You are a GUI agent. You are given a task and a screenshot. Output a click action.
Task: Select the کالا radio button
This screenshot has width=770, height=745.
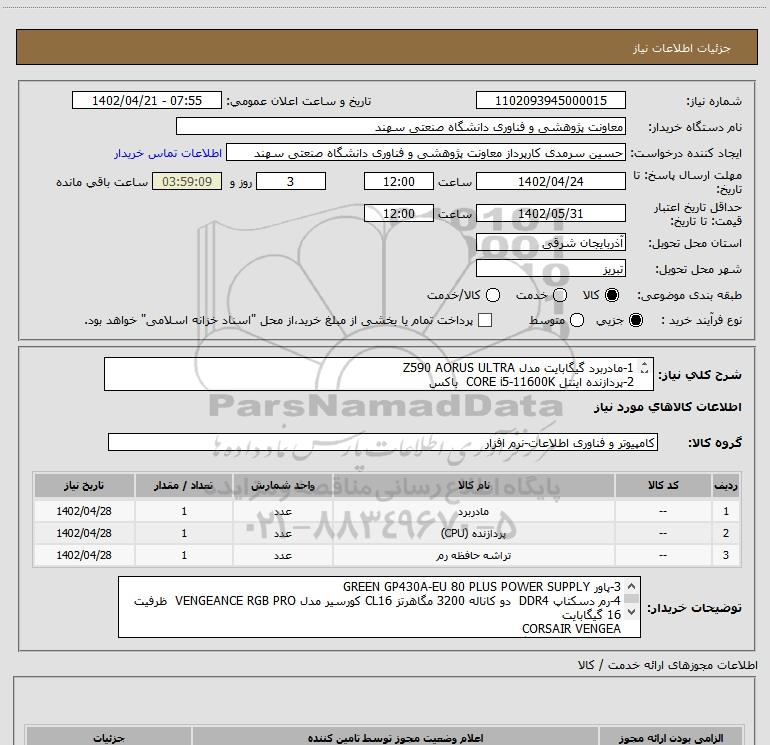point(612,295)
